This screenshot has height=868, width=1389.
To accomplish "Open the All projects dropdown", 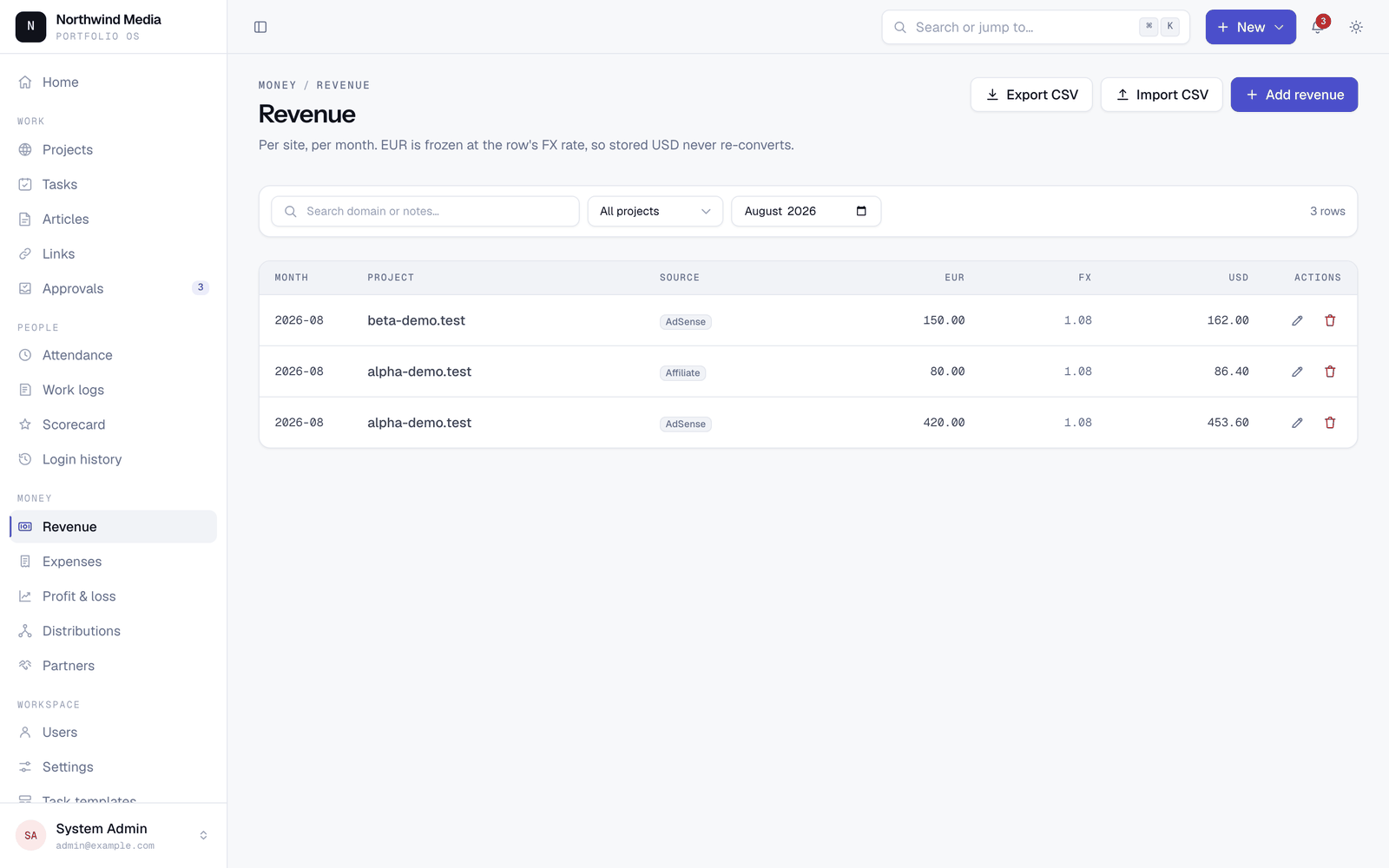I will coord(655,211).
